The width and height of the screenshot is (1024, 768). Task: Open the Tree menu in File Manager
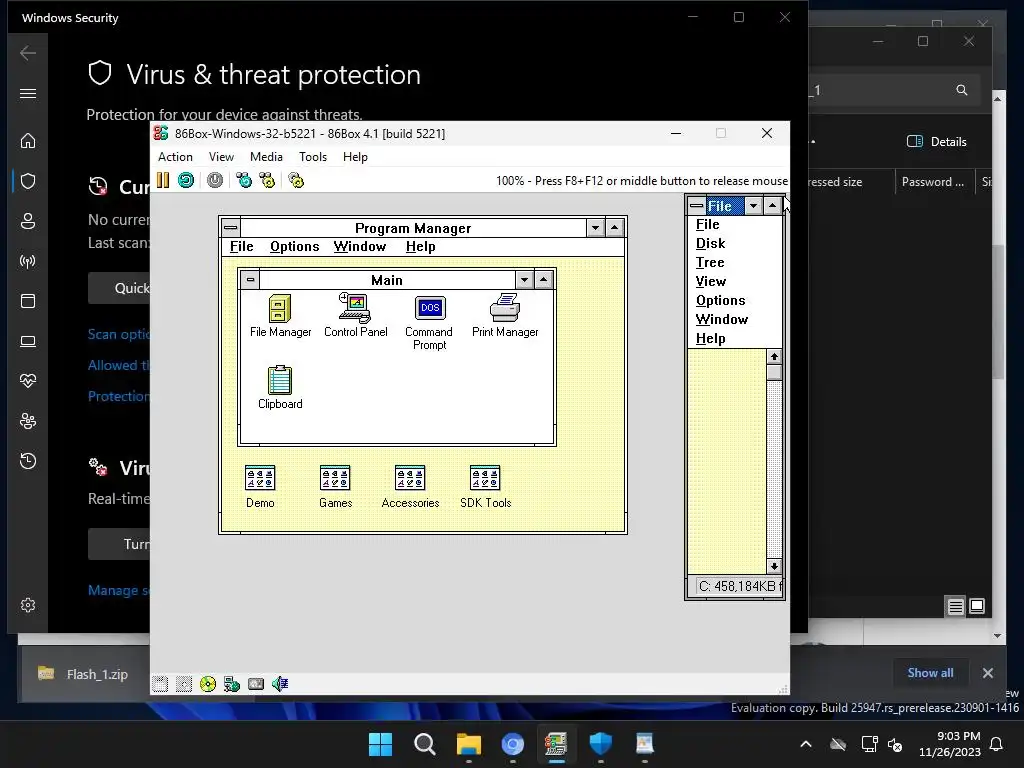[710, 263]
